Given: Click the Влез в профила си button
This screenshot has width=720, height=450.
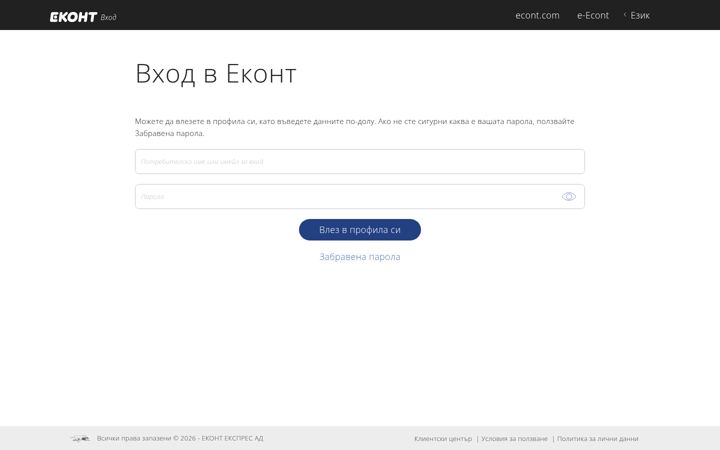Looking at the screenshot, I should [360, 230].
